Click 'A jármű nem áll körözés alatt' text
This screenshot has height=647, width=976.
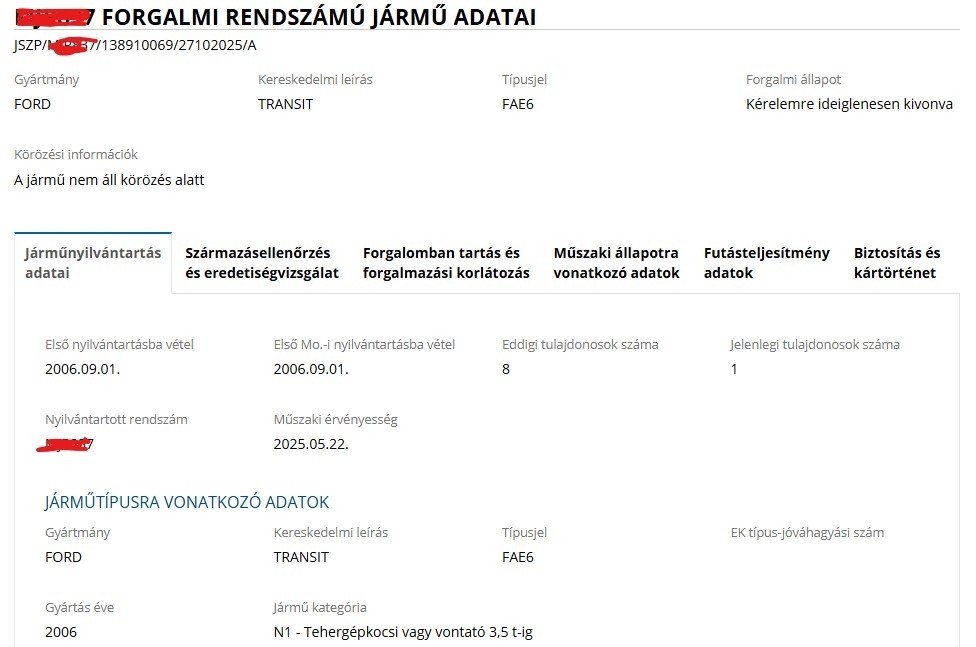pos(109,180)
